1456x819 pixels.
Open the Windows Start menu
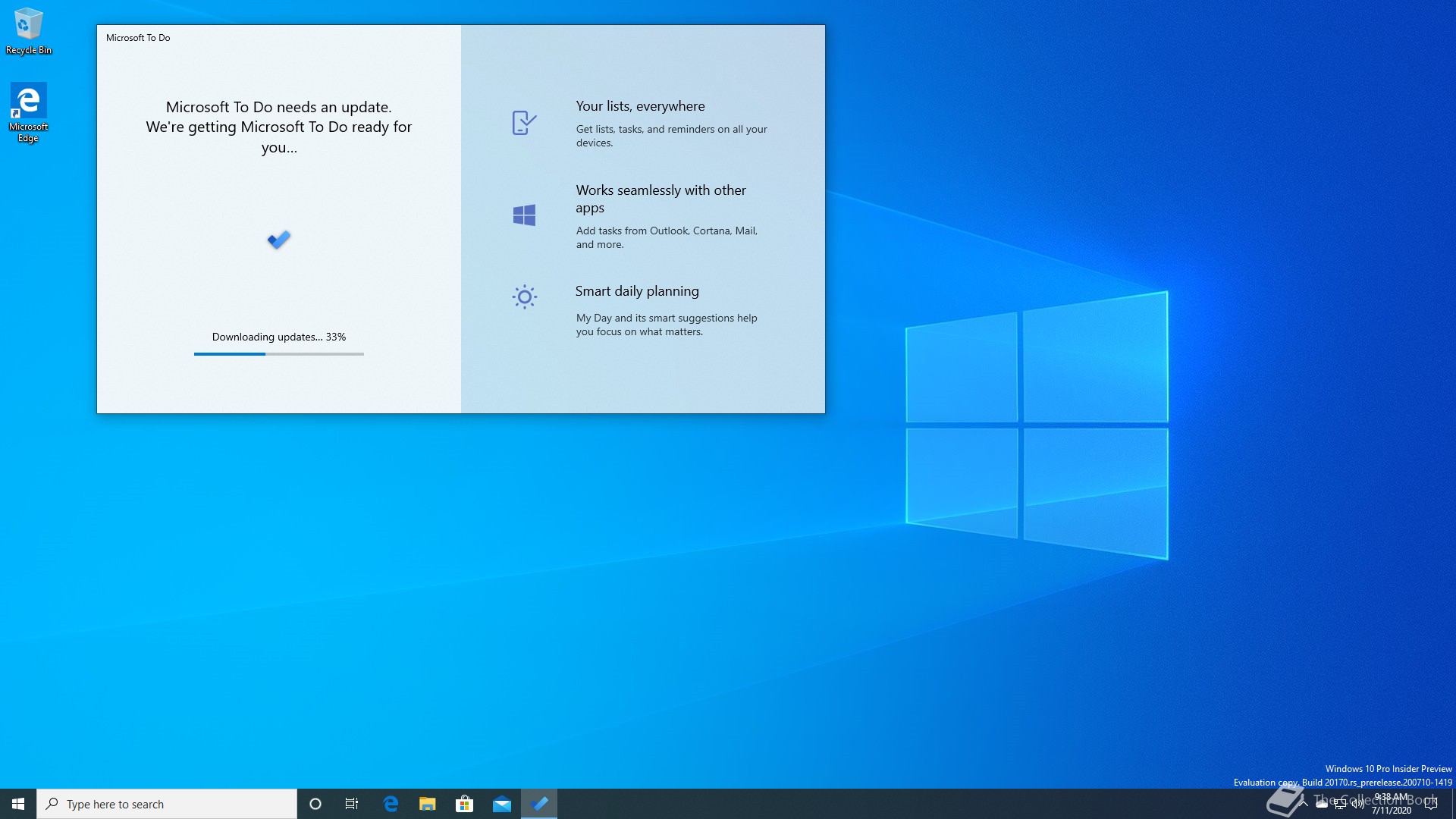click(18, 804)
